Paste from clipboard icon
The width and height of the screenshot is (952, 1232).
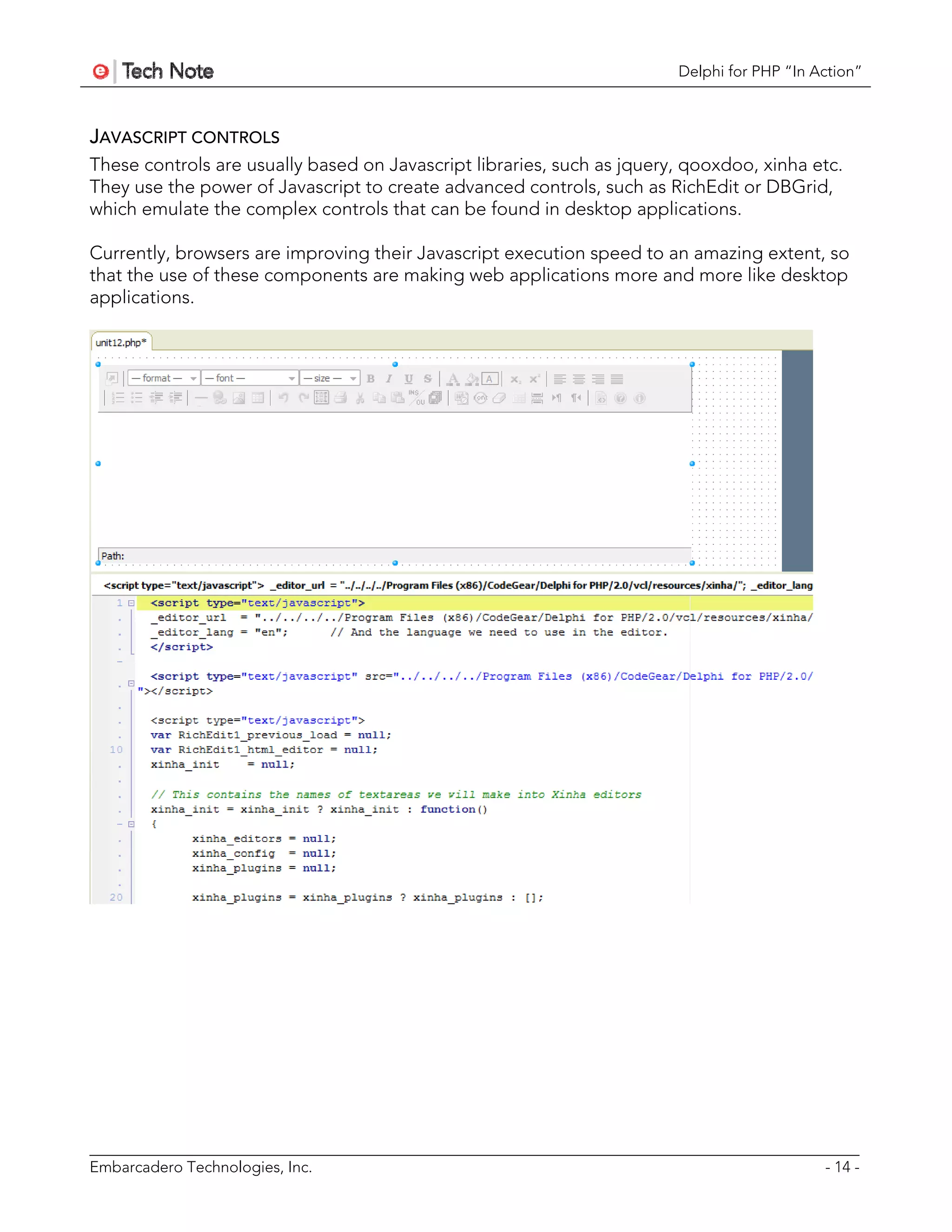397,398
